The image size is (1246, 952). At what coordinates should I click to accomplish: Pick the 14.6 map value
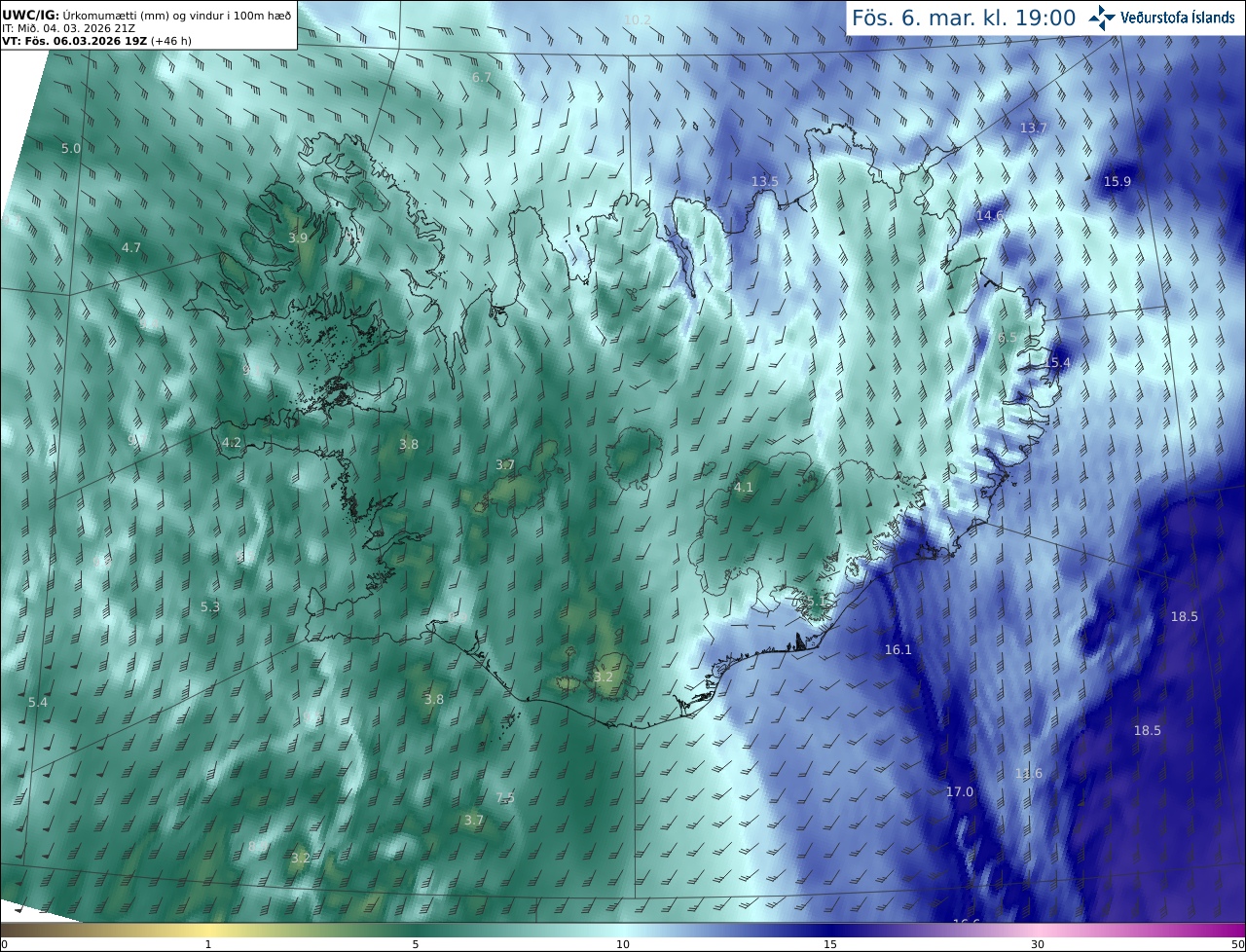point(989,215)
